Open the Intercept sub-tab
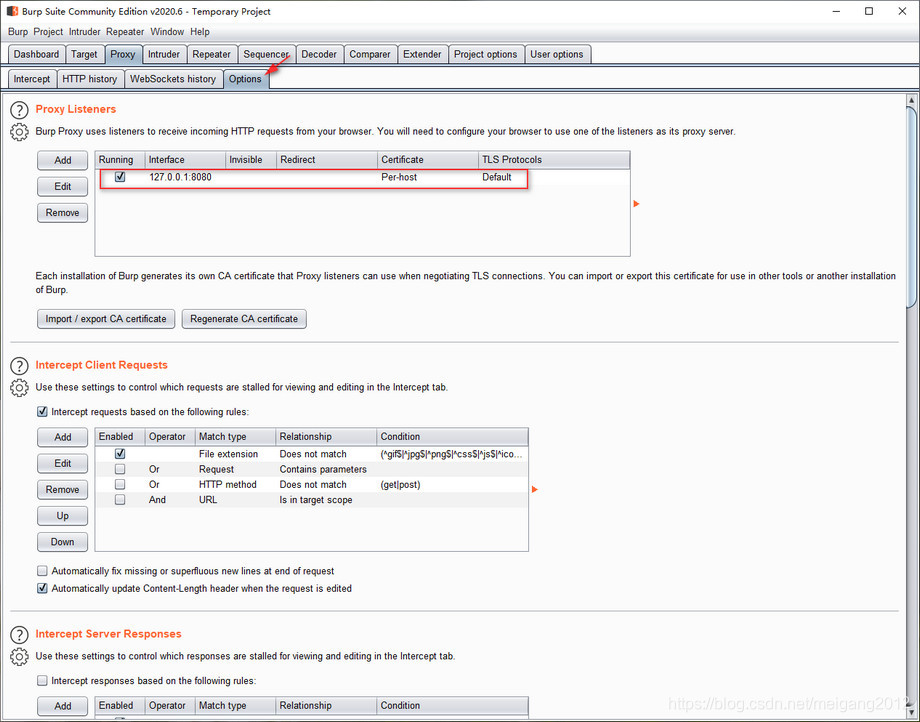Screen dimensions: 920x722 click(x=32, y=79)
